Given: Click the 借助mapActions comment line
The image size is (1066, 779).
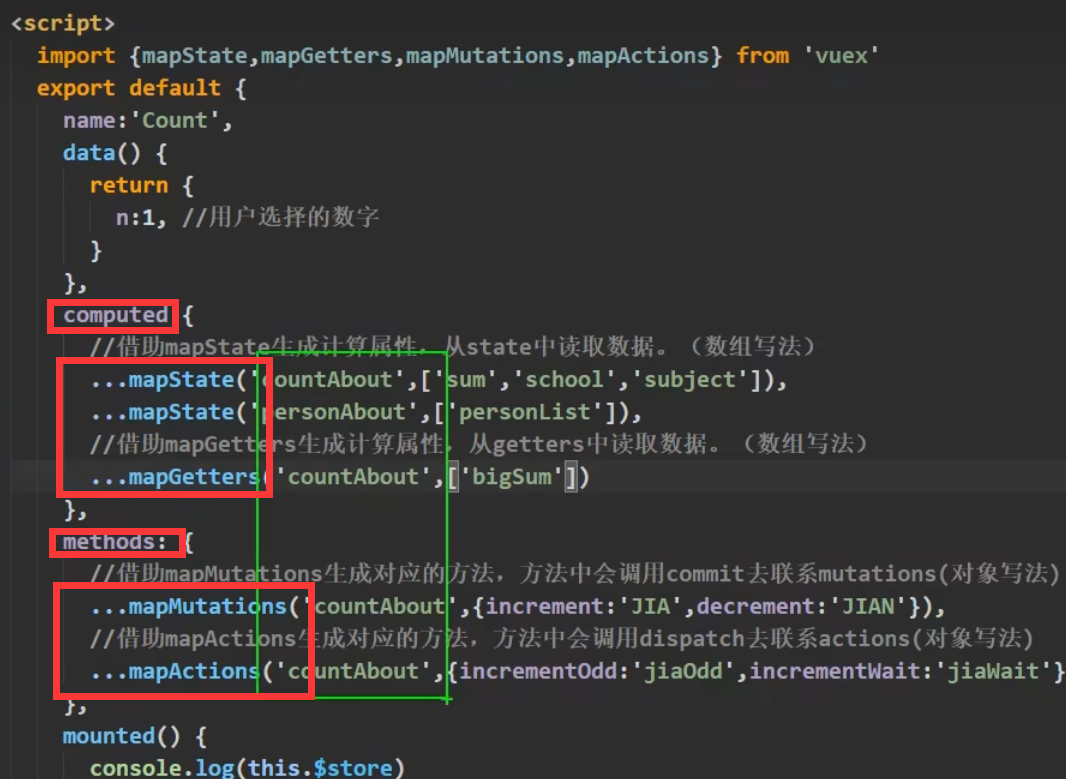Looking at the screenshot, I should [562, 639].
